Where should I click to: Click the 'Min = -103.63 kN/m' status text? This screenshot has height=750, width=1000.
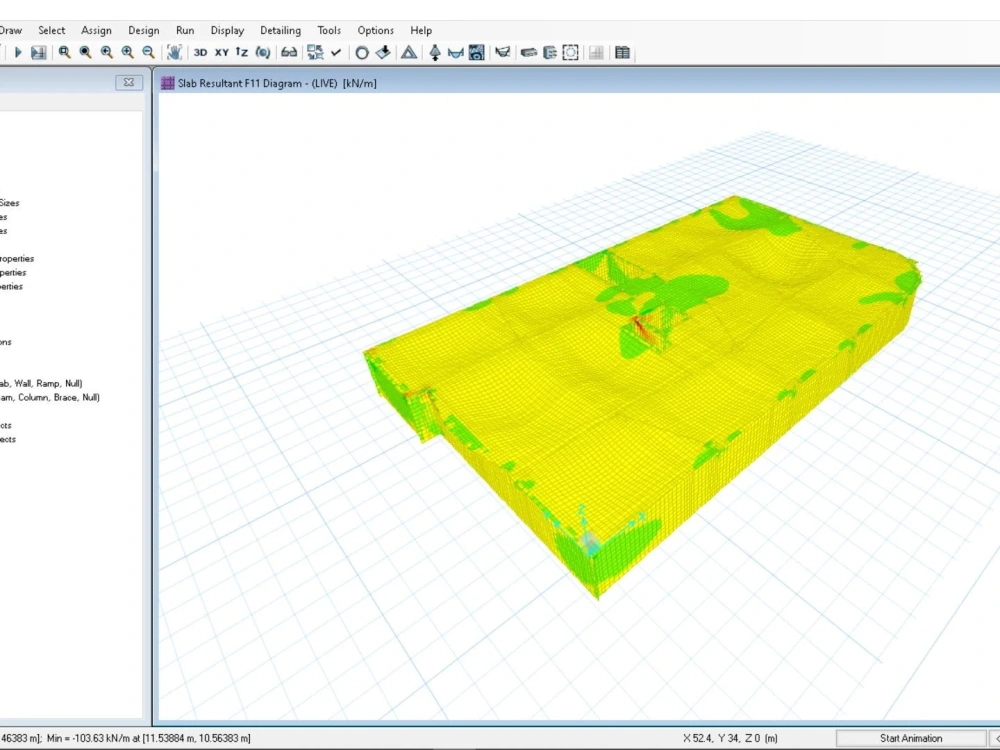pos(89,738)
